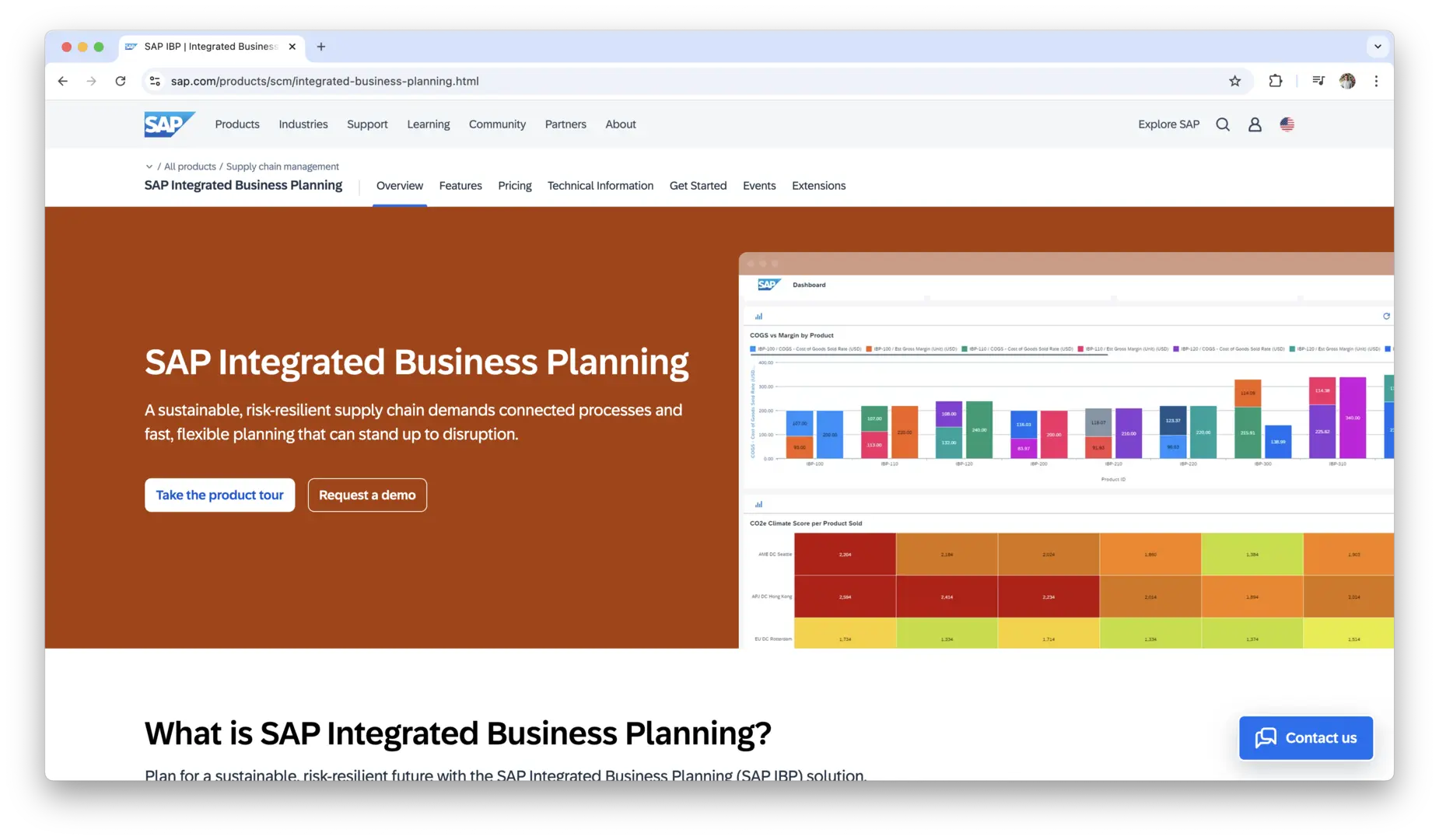Reload the page with the refresh icon

pos(121,81)
